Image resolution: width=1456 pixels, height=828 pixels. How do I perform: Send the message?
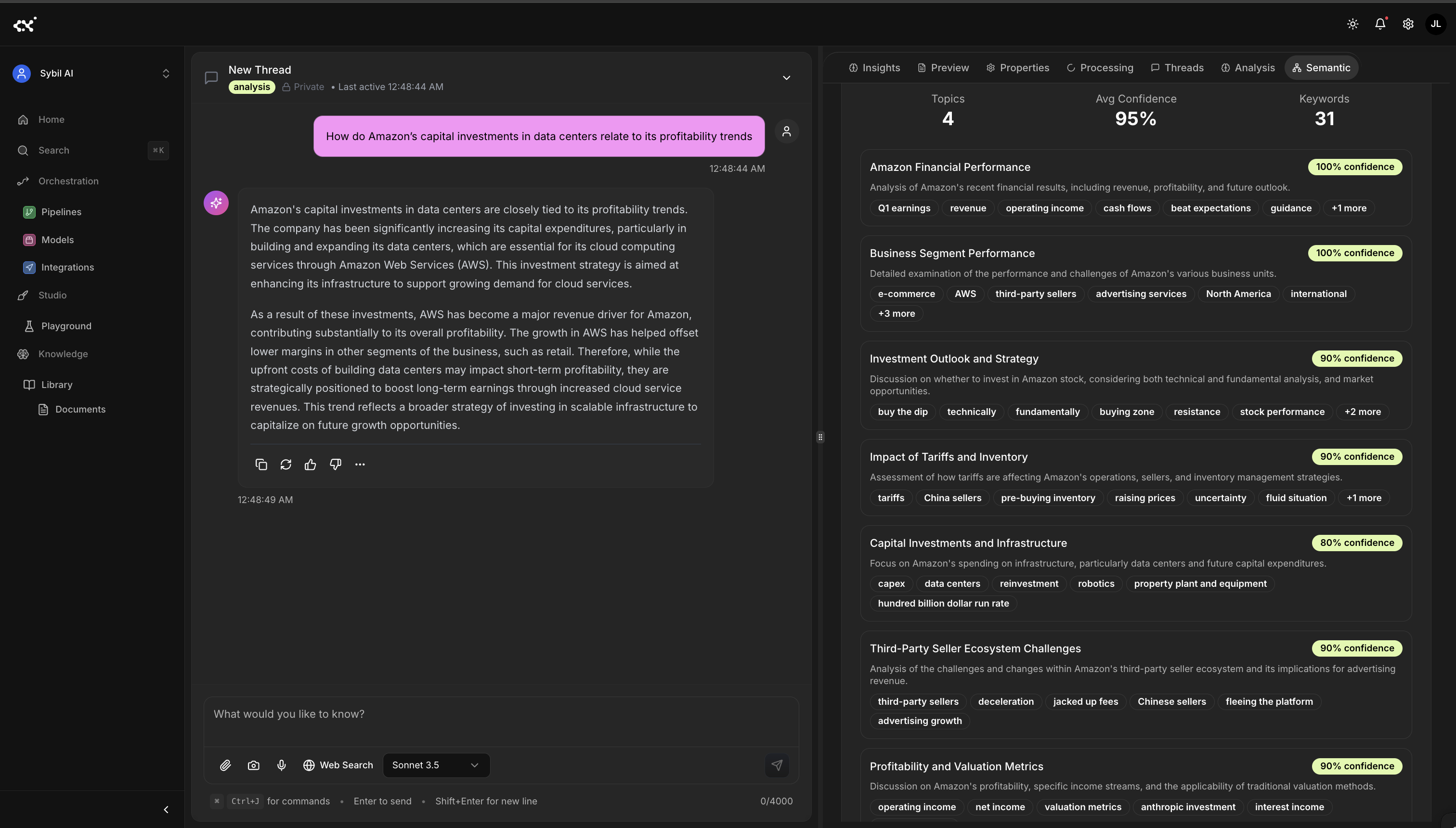[777, 765]
